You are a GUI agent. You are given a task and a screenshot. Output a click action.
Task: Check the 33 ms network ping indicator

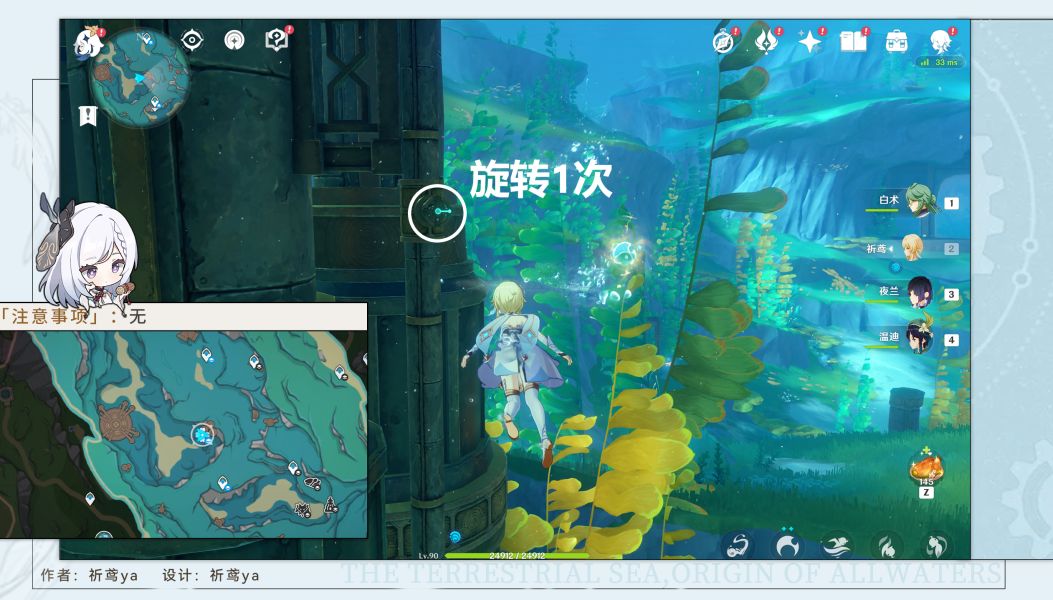[x=940, y=62]
